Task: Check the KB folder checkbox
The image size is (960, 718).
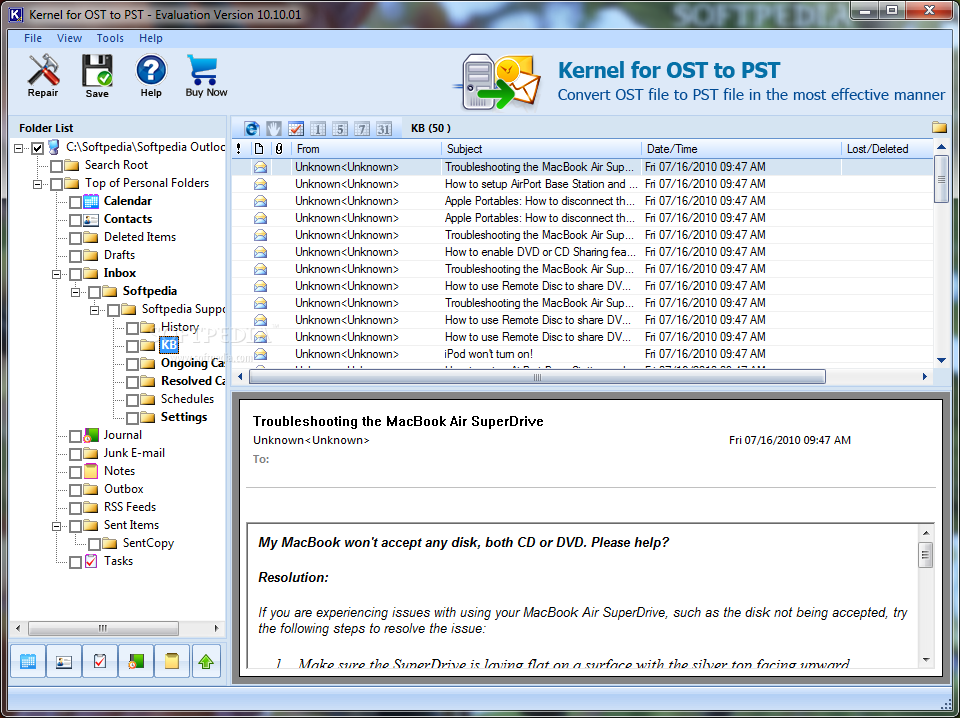Action: (132, 346)
